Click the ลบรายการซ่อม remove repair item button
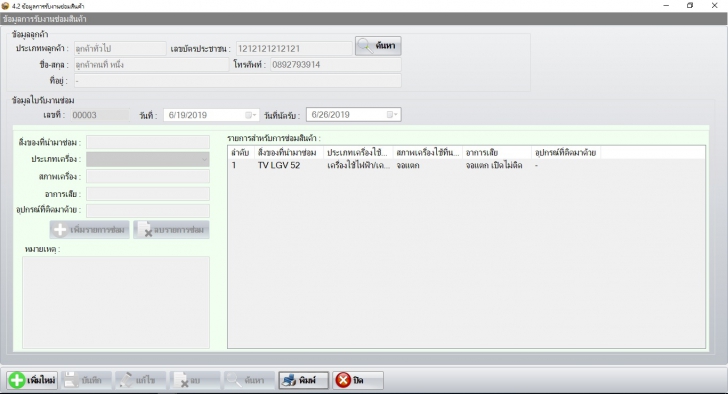 [x=171, y=230]
